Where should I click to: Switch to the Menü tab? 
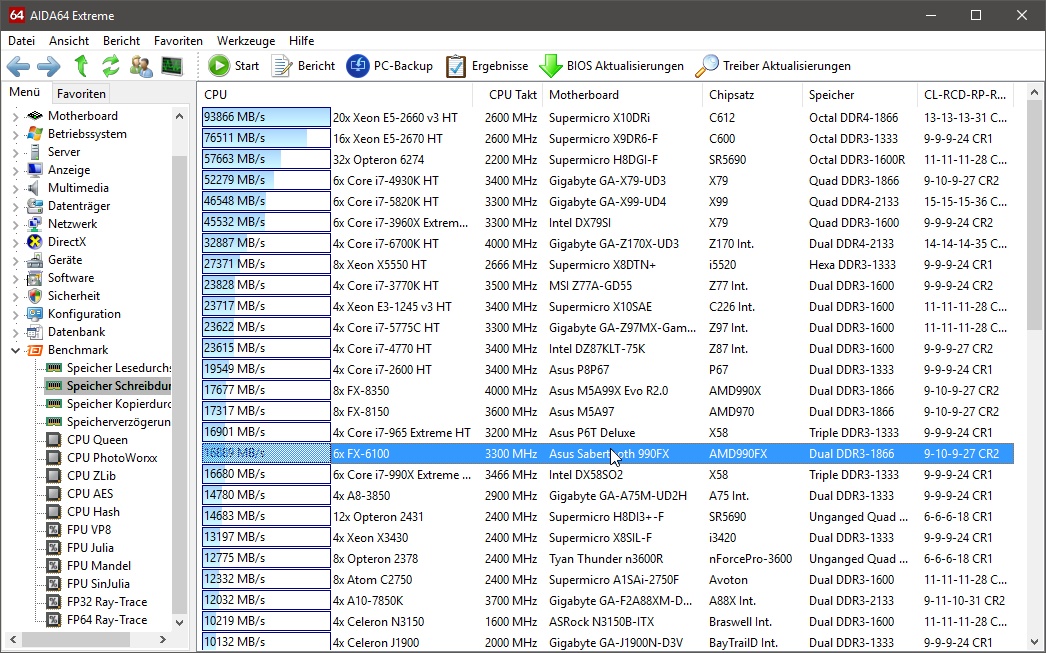point(25,92)
